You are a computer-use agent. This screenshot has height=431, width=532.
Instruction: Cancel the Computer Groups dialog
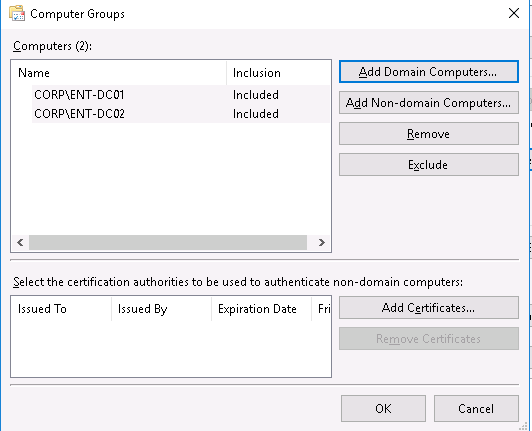[x=476, y=409]
